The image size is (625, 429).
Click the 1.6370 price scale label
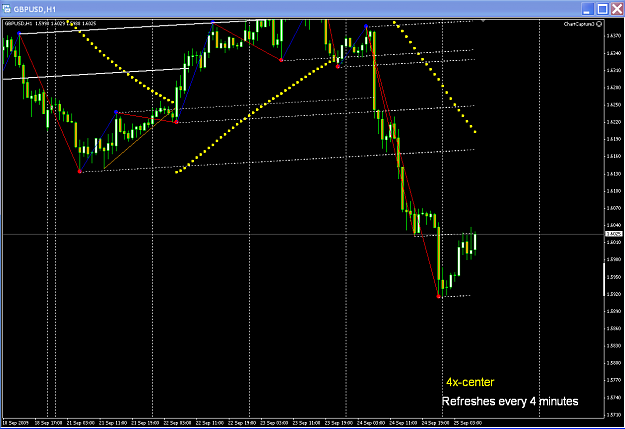tap(613, 35)
